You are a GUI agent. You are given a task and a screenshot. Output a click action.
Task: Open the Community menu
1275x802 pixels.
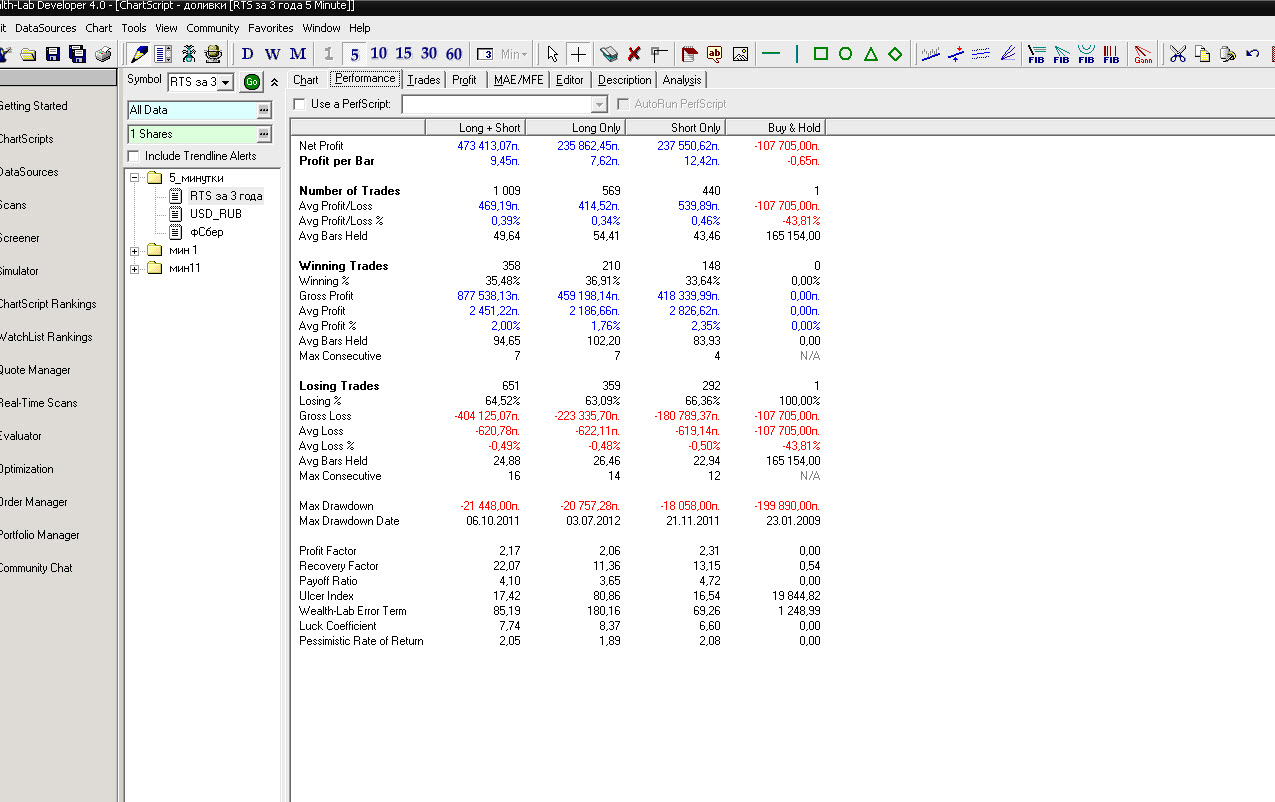[x=213, y=28]
